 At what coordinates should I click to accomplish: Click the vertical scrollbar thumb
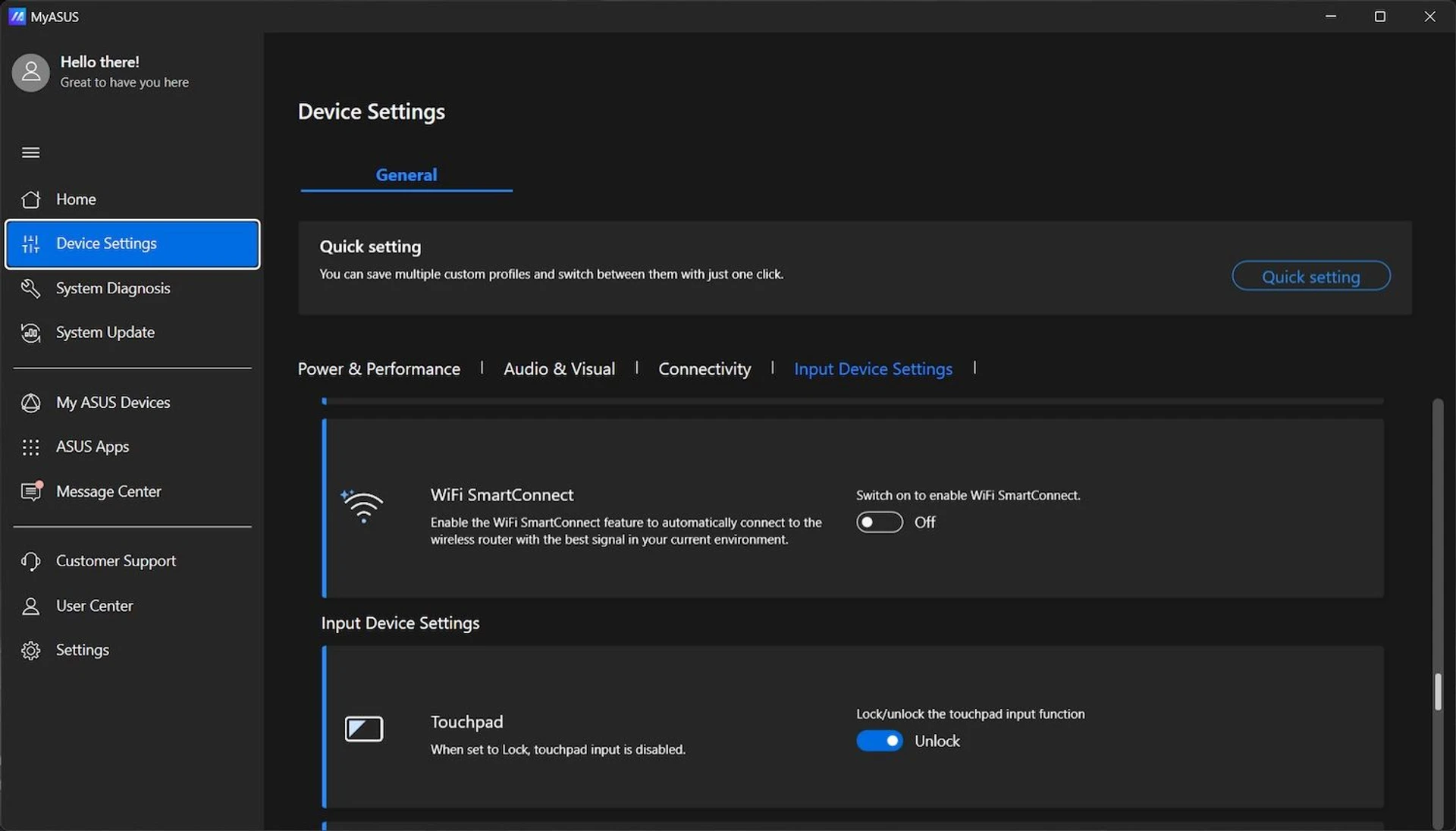tap(1437, 691)
